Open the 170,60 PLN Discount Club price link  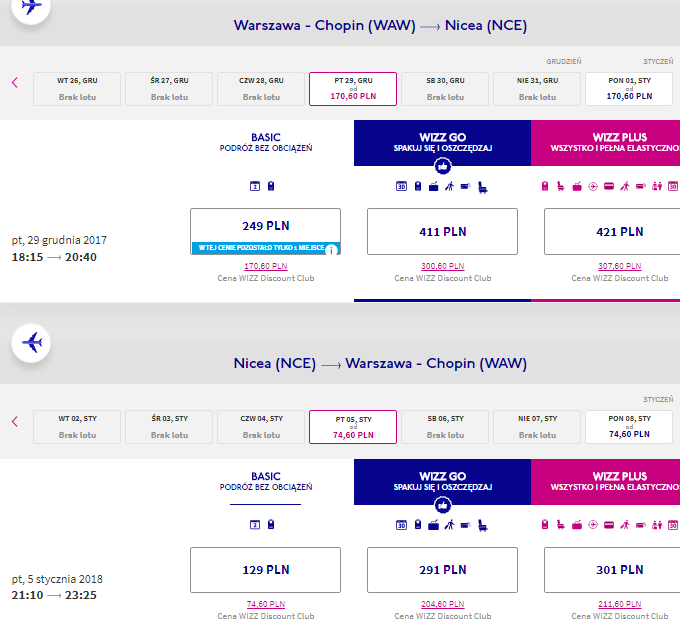(x=266, y=266)
